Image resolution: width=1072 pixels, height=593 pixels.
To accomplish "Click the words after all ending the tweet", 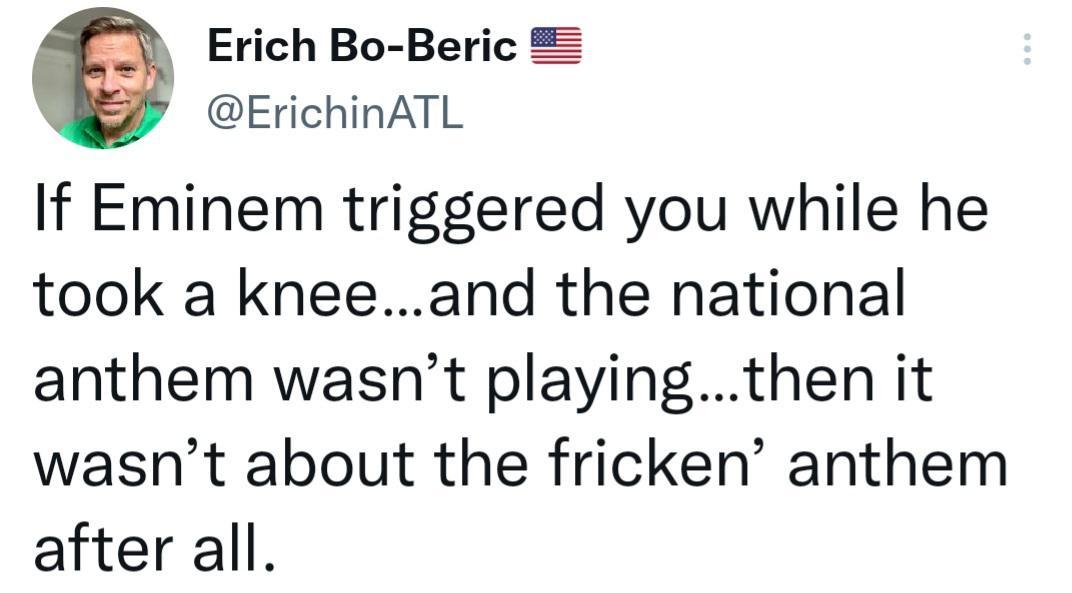I will 153,550.
